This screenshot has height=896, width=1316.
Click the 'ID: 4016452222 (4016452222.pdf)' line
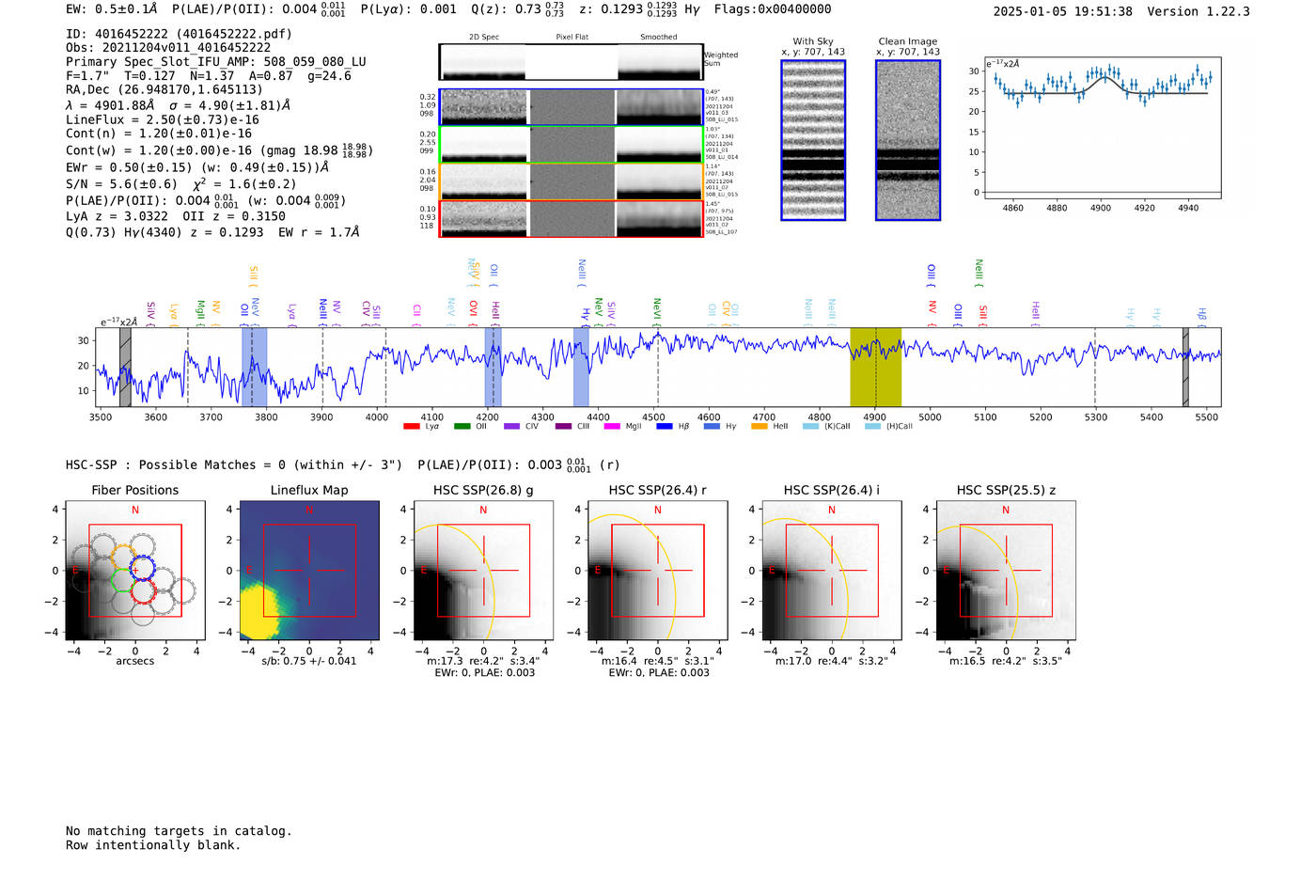coord(179,34)
